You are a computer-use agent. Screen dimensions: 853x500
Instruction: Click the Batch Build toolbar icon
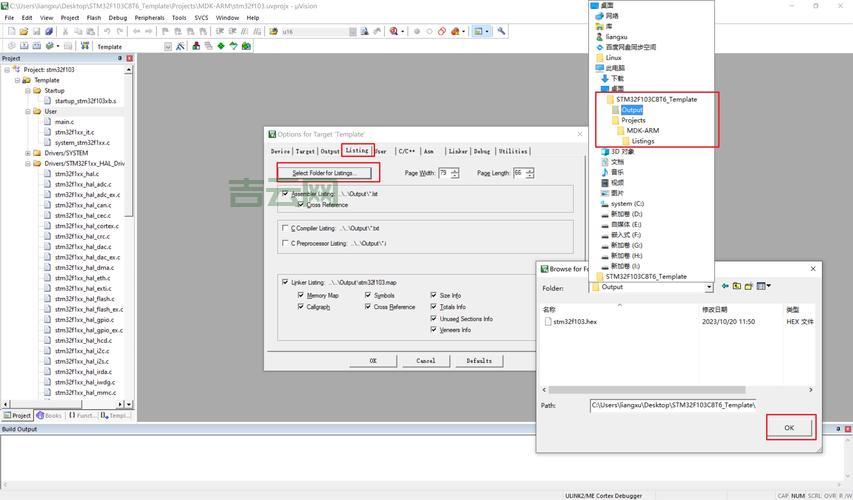tap(49, 46)
